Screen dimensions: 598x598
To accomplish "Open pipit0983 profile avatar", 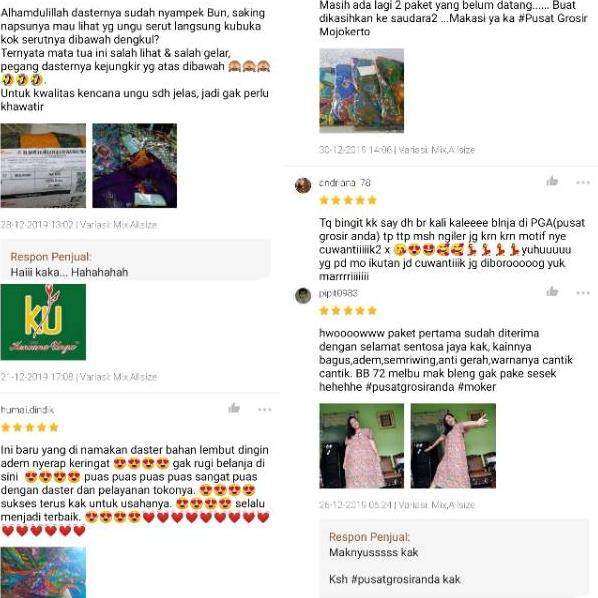I will tap(303, 296).
